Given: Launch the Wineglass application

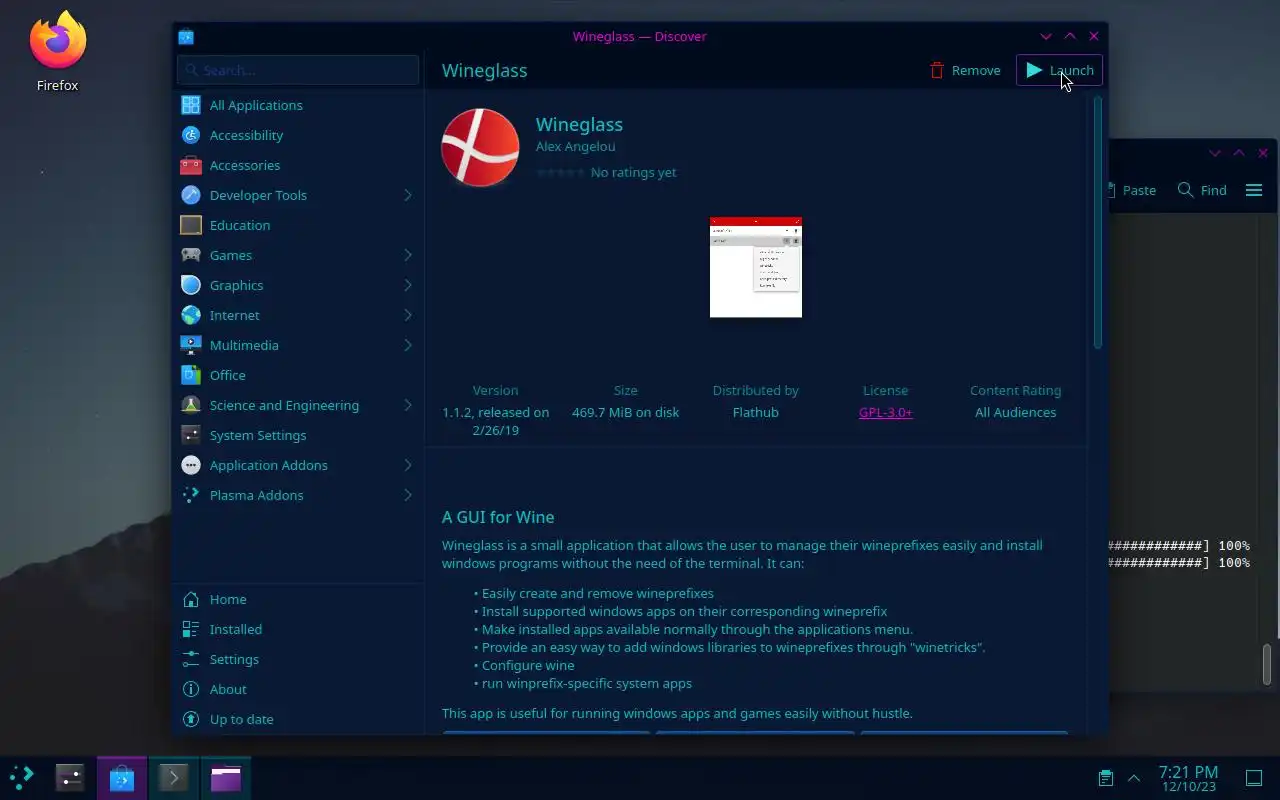Looking at the screenshot, I should 1059,70.
